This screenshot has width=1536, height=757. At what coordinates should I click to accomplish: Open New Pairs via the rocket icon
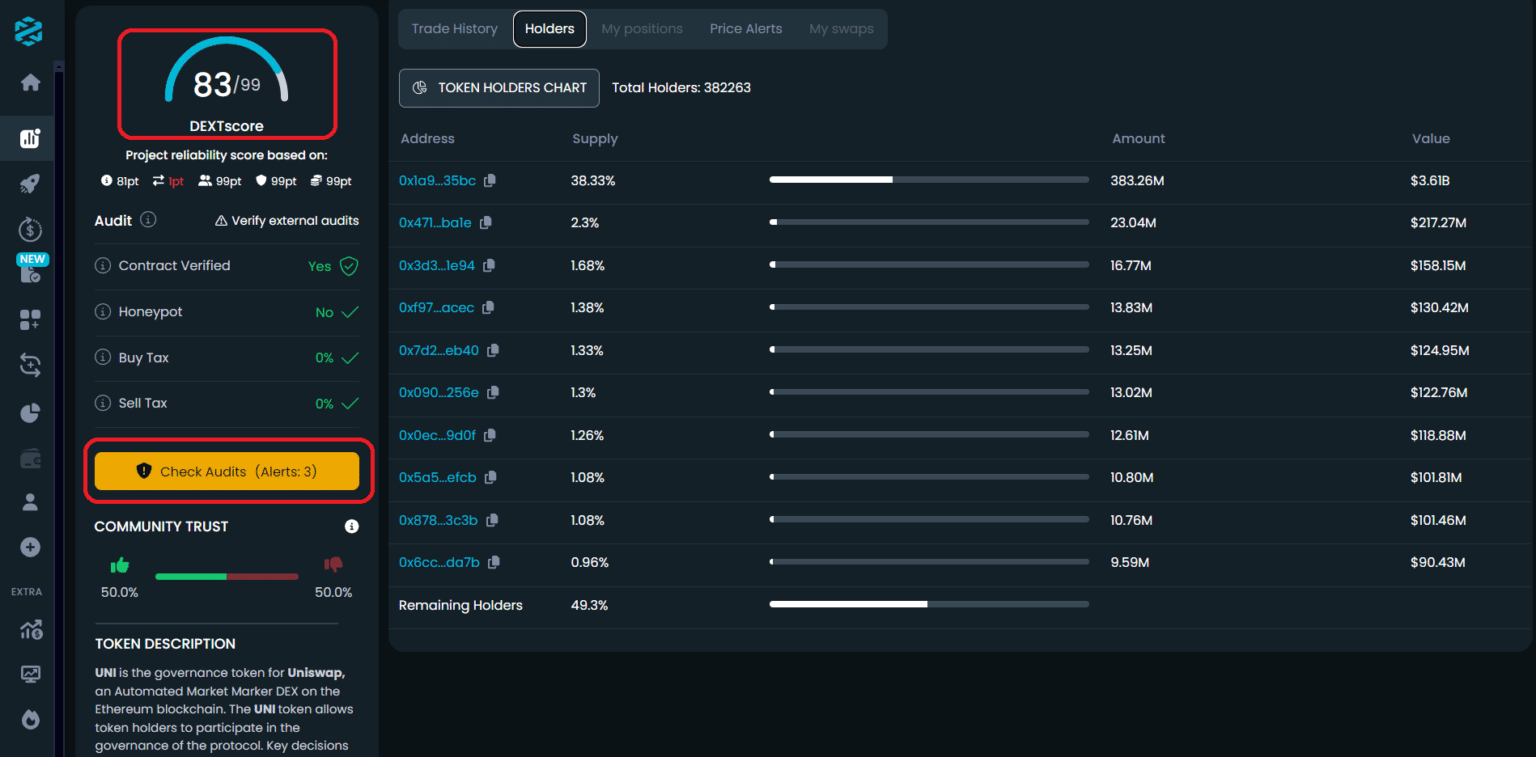pos(27,184)
